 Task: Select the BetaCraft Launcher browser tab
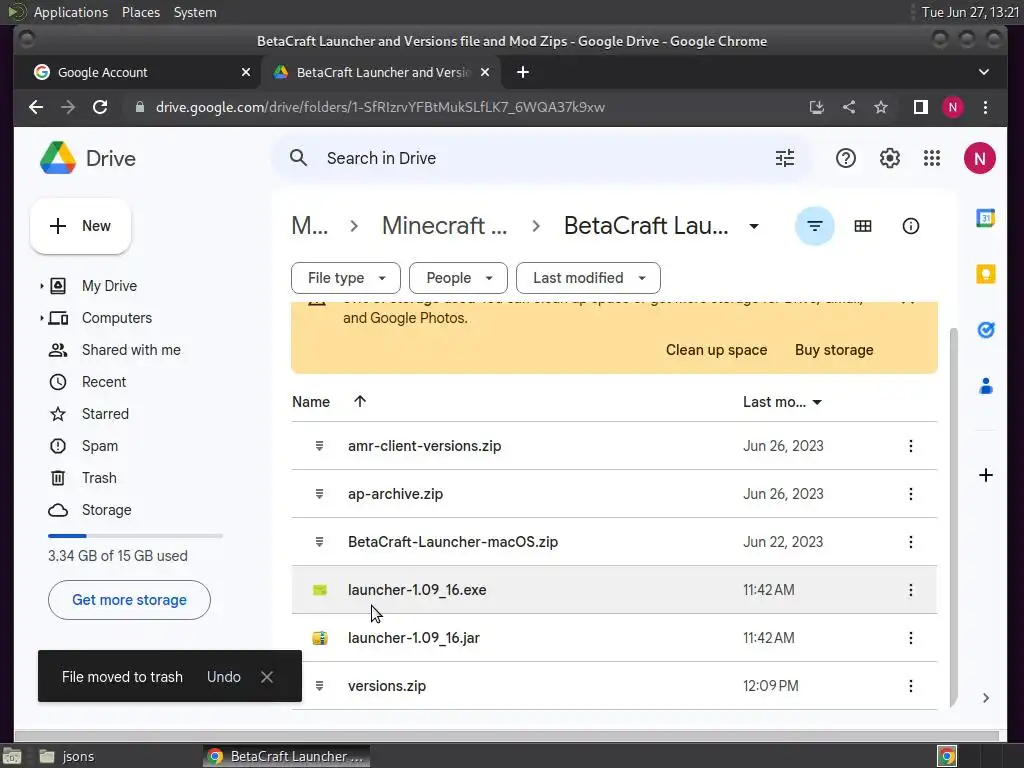[381, 72]
